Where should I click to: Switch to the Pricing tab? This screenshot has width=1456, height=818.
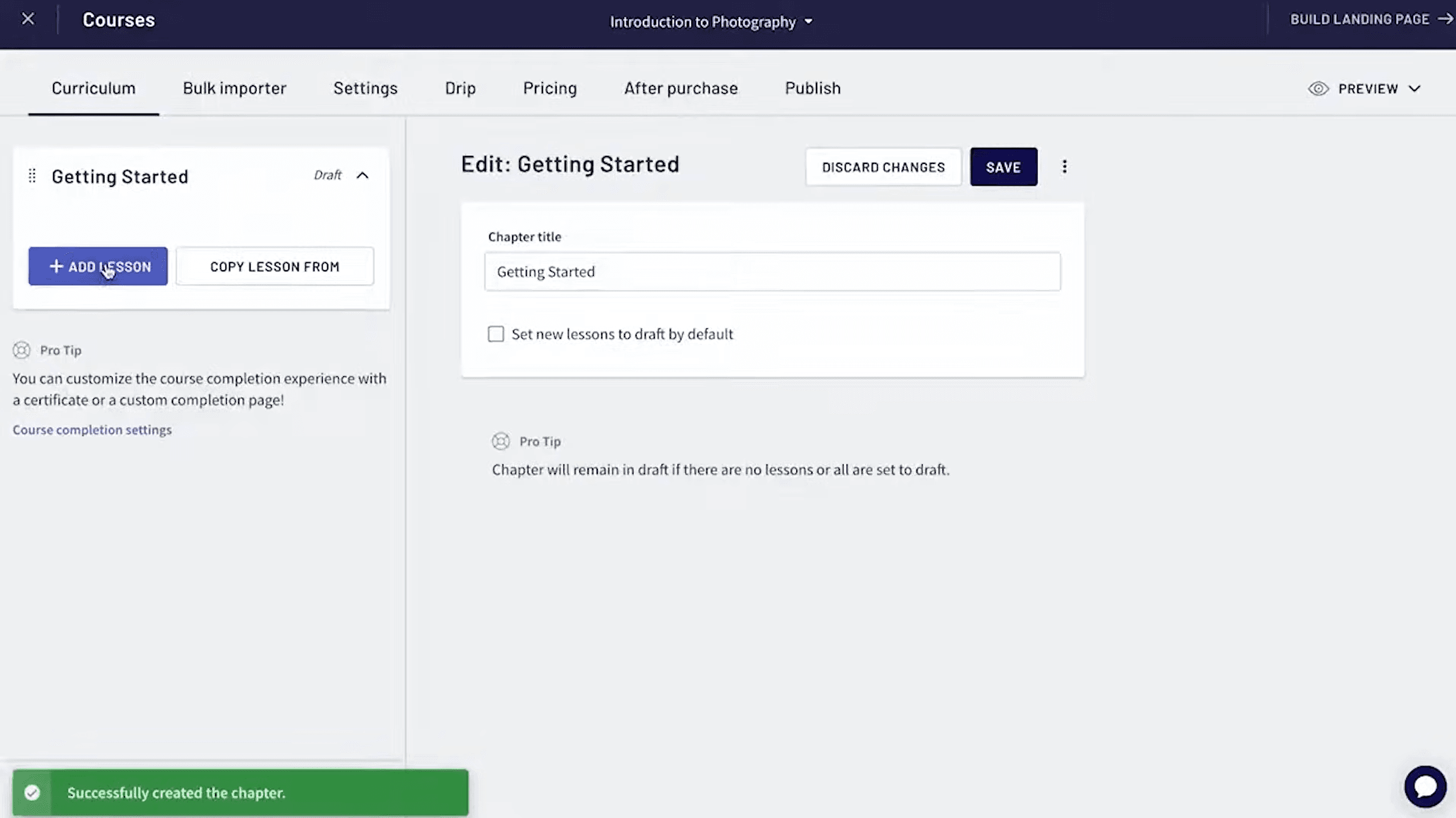coord(549,88)
